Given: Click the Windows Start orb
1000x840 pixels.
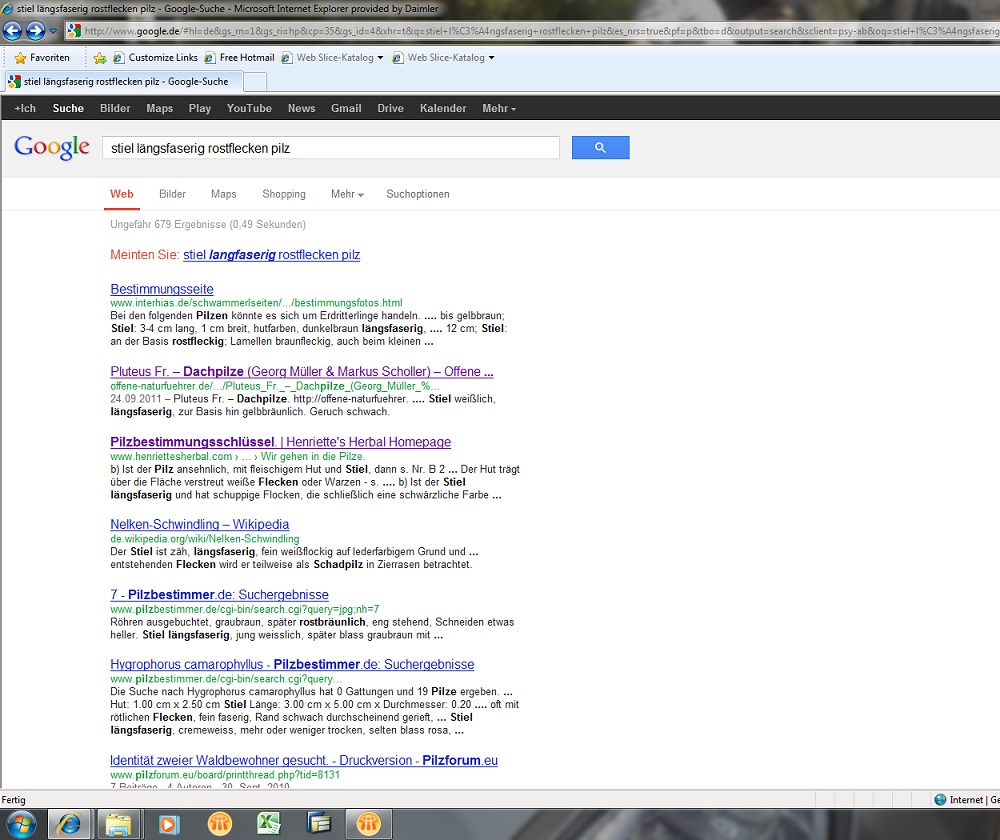Looking at the screenshot, I should point(20,823).
